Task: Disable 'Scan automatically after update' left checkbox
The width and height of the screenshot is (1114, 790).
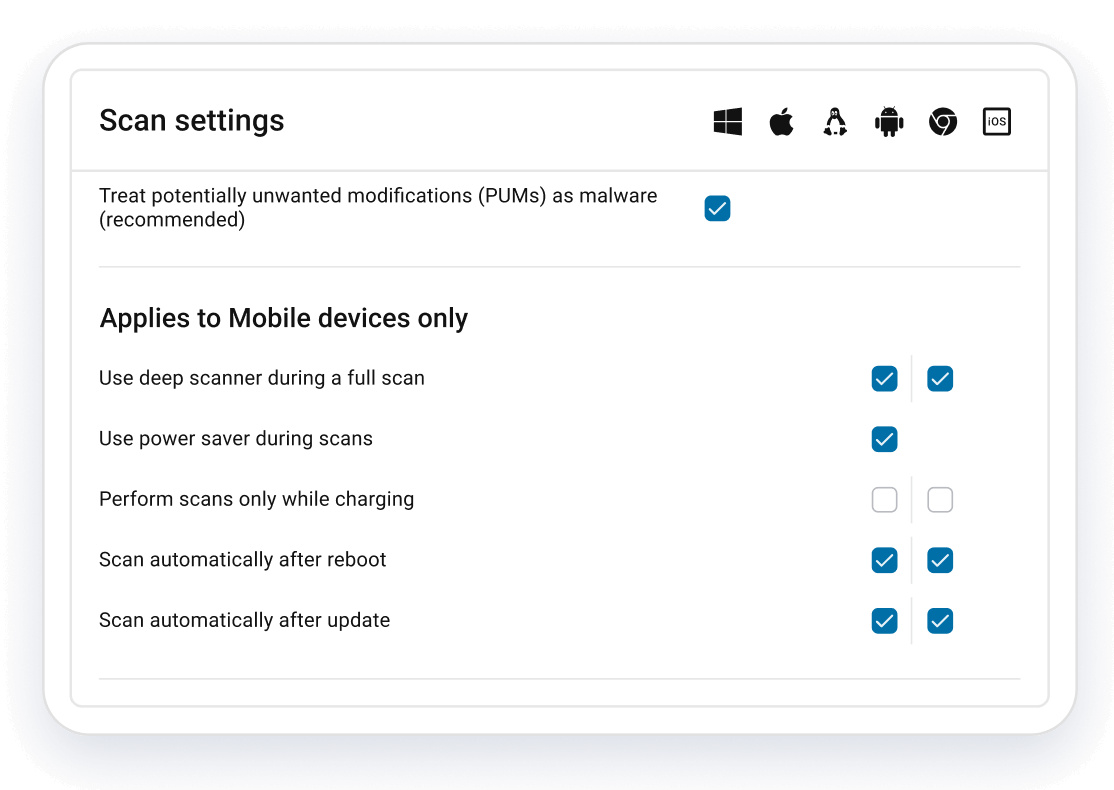Action: [884, 621]
